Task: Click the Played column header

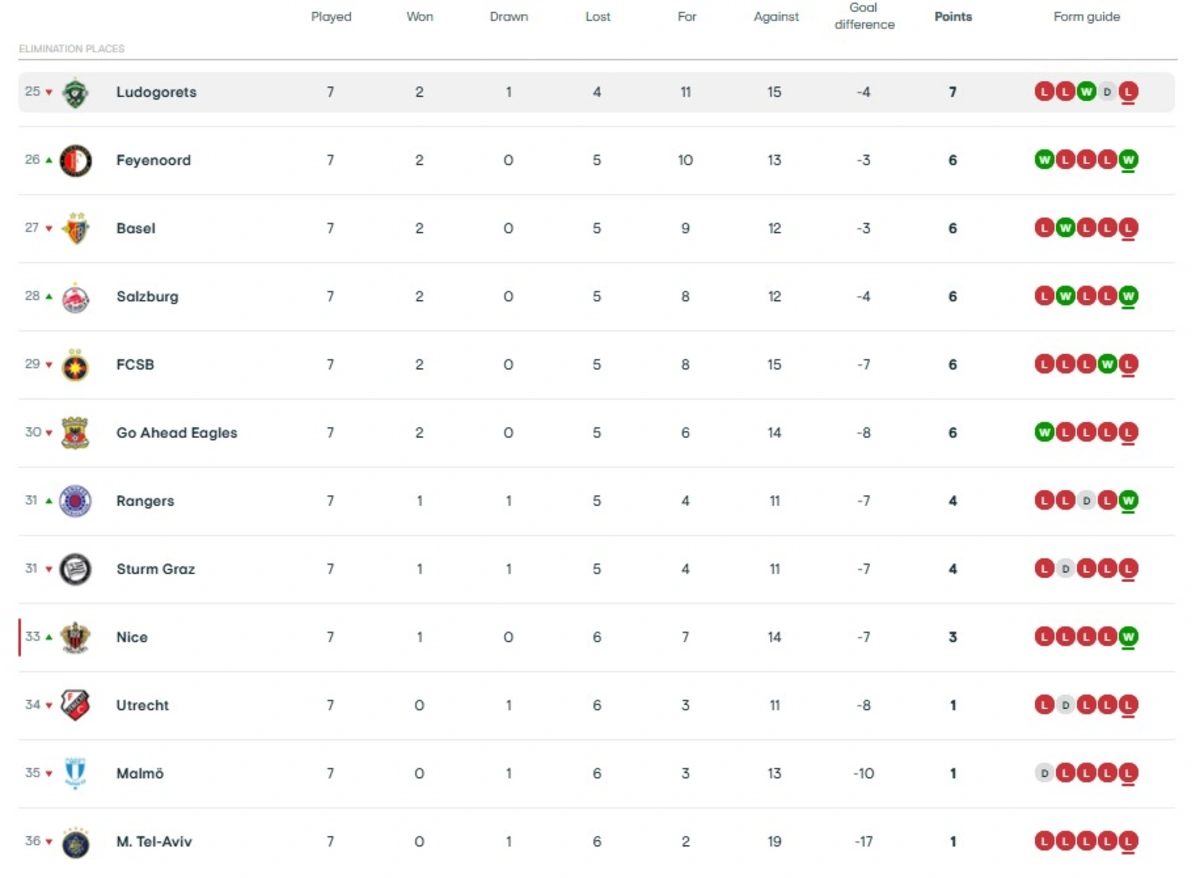Action: click(331, 17)
